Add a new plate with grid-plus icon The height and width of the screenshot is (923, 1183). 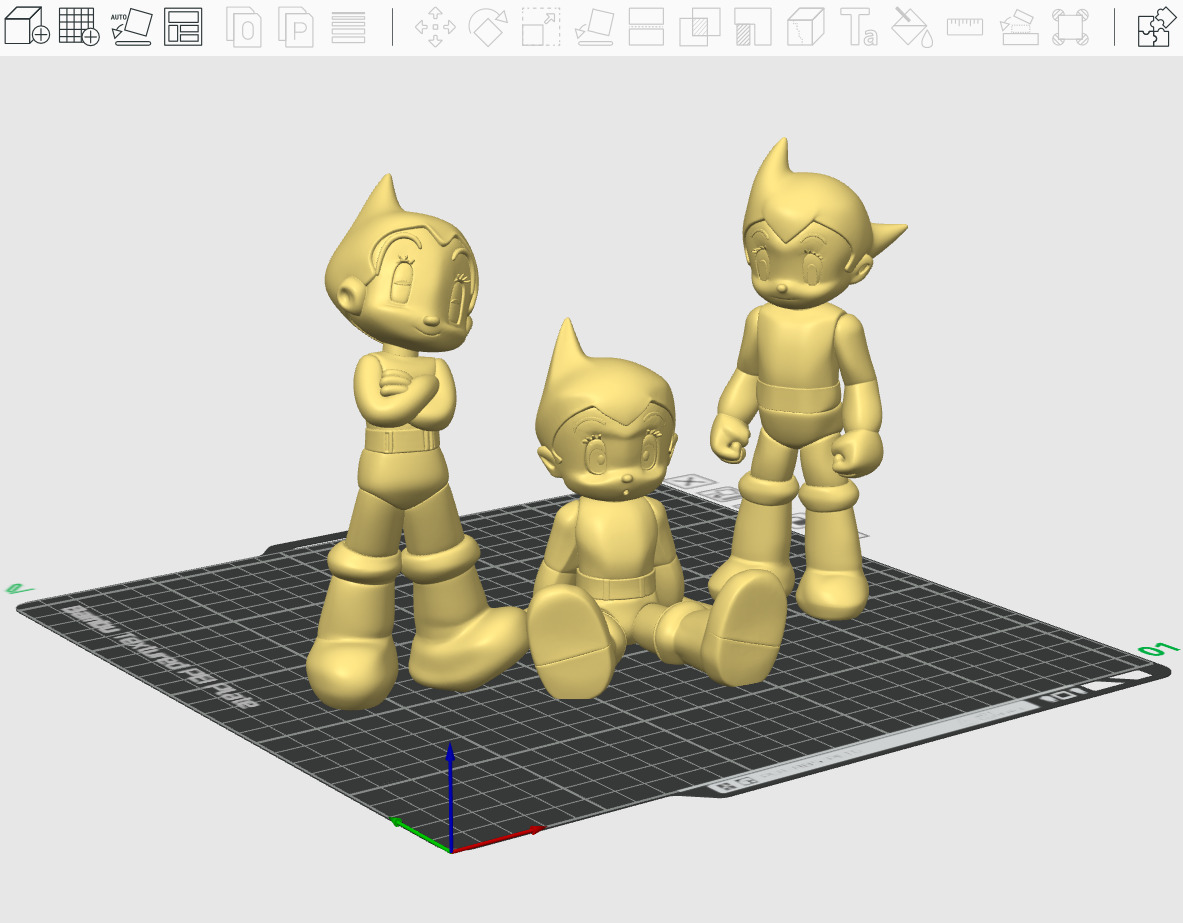coord(78,26)
